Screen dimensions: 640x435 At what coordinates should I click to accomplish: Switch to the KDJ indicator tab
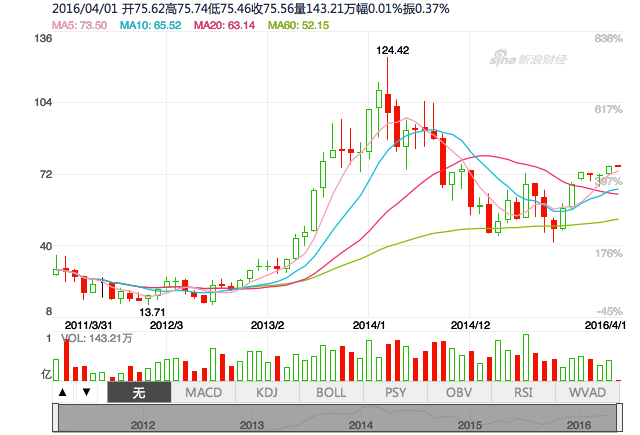267,393
